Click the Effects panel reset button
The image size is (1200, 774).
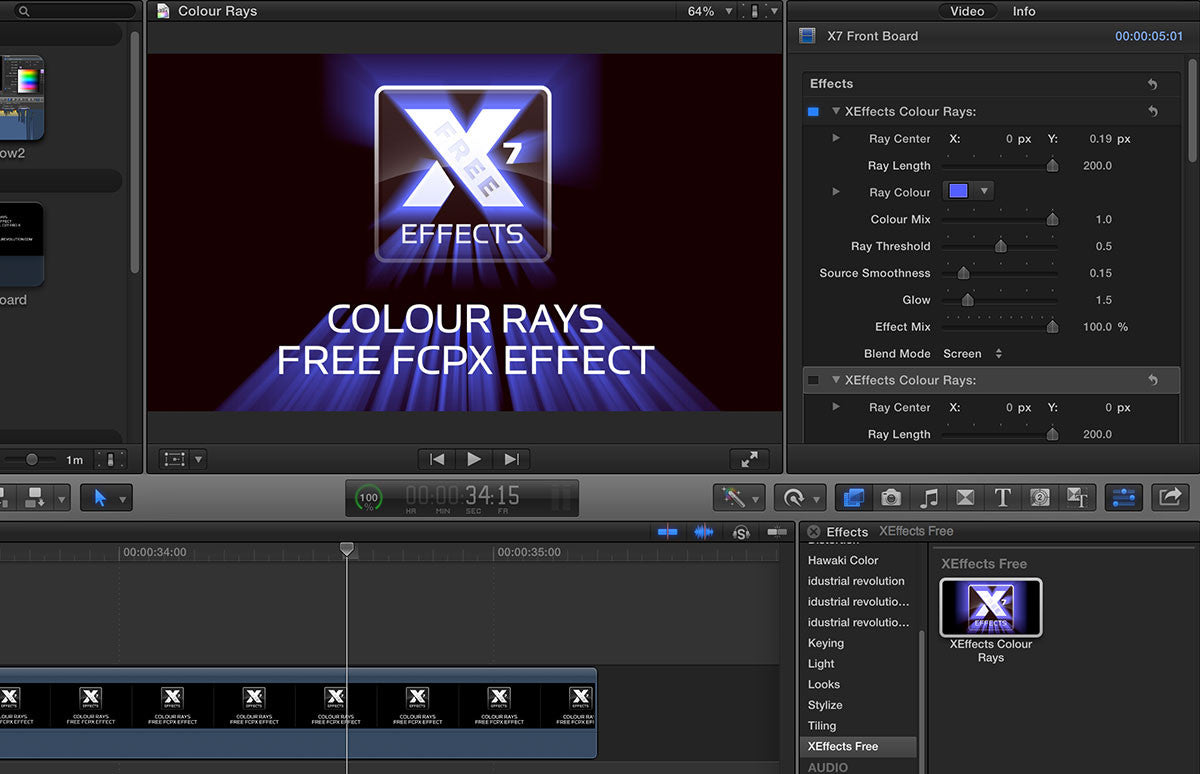(x=1152, y=84)
